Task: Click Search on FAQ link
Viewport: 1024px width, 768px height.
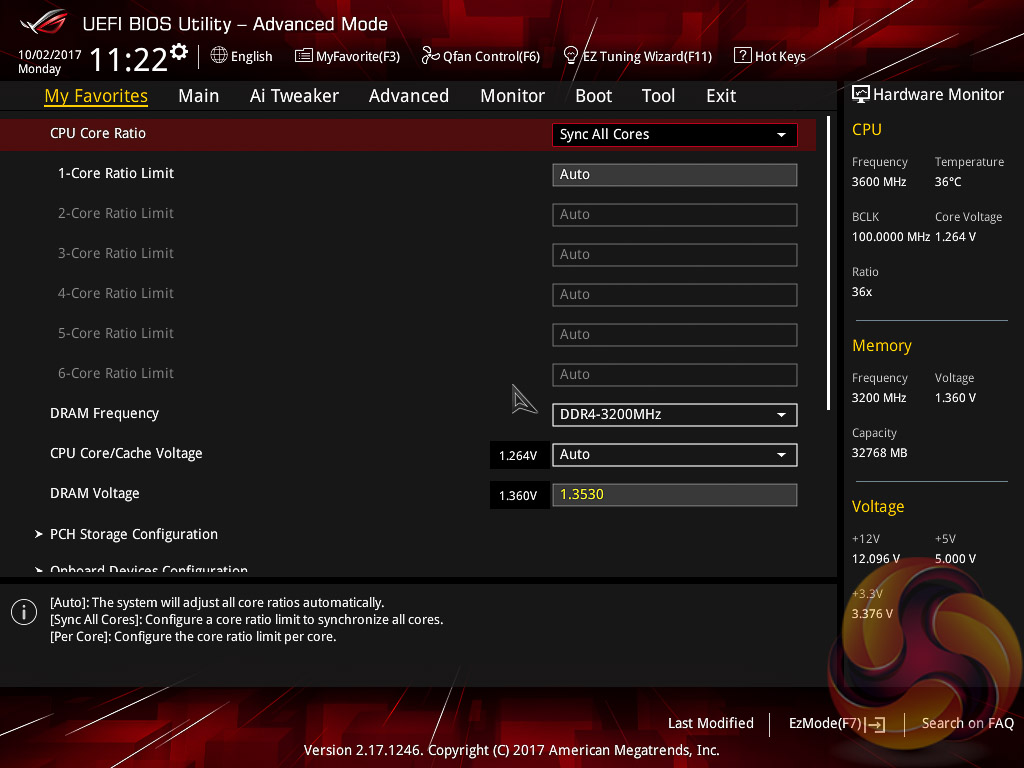Action: [x=967, y=723]
